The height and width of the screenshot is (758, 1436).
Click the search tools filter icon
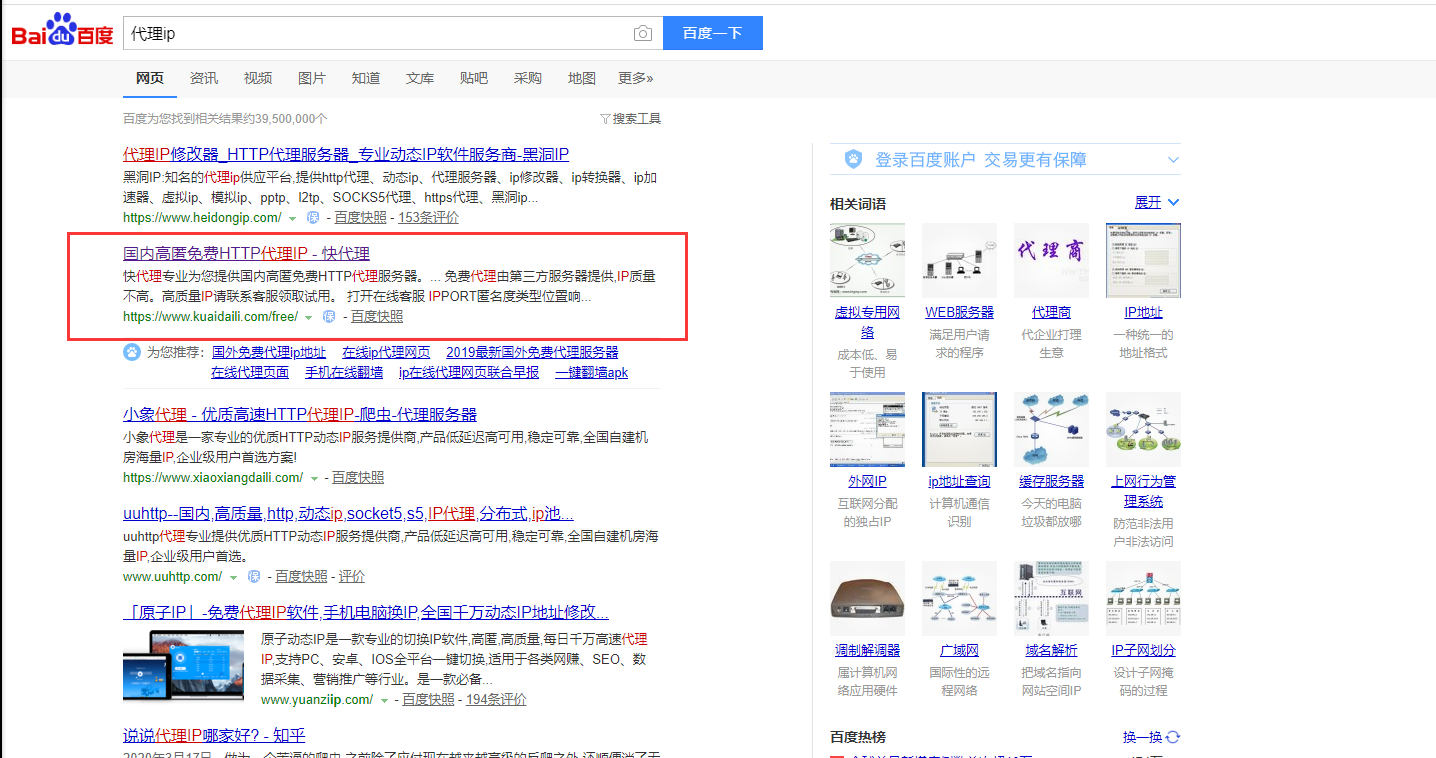coord(605,119)
